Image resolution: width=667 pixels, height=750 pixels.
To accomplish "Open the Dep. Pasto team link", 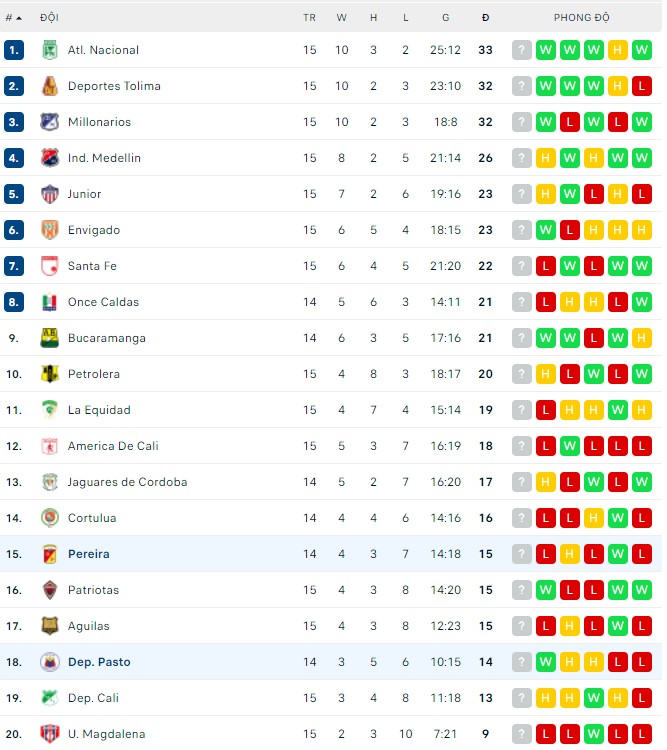I will click(x=99, y=662).
